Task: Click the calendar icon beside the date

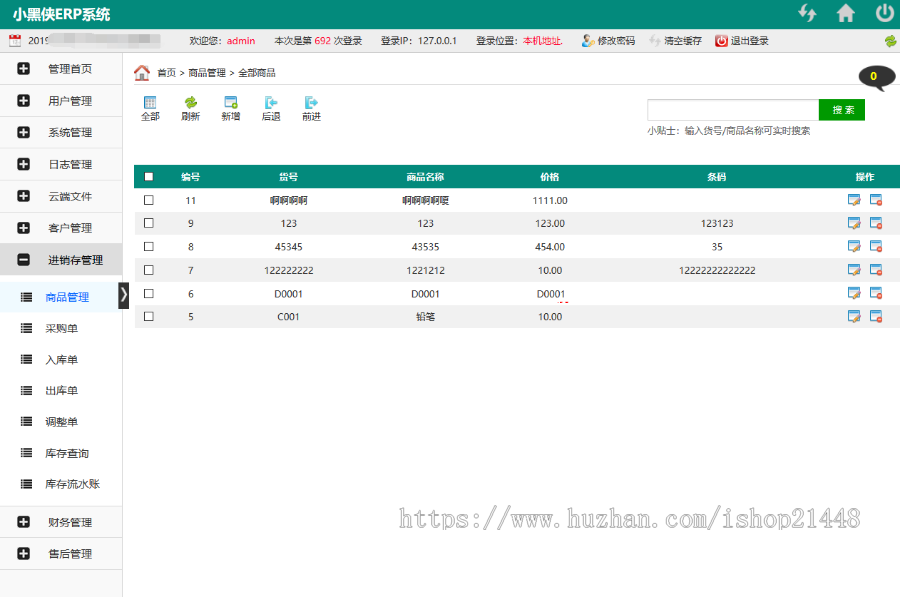Action: (x=15, y=40)
